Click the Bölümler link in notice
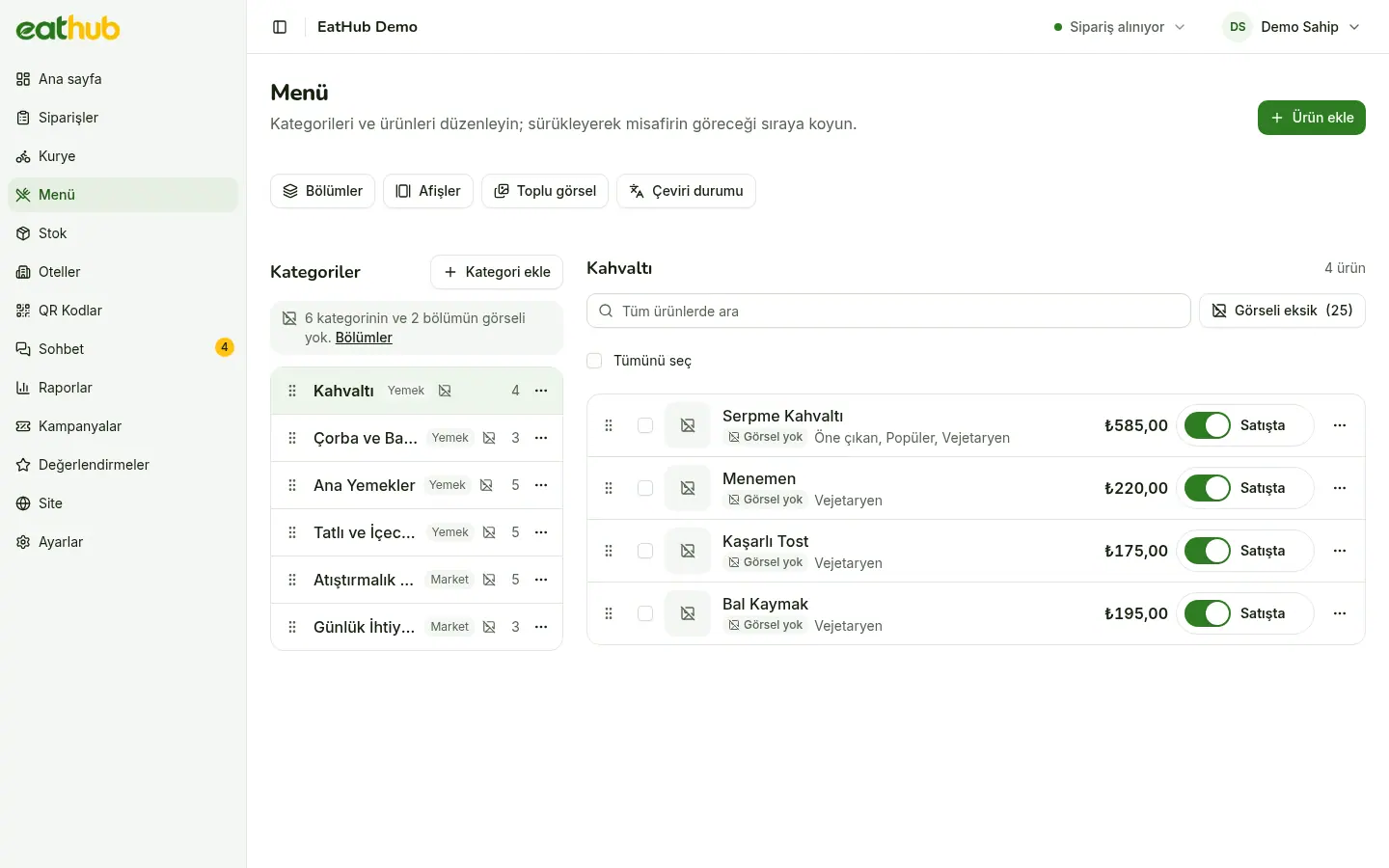 pyautogui.click(x=364, y=338)
